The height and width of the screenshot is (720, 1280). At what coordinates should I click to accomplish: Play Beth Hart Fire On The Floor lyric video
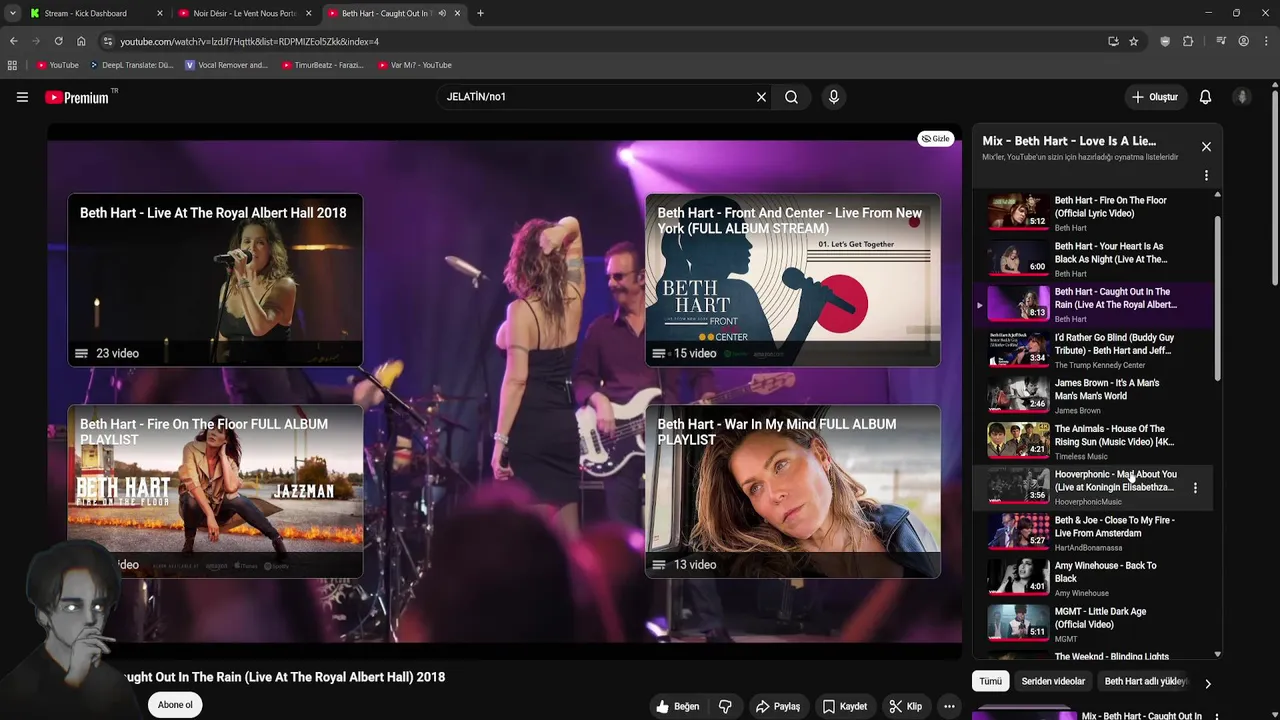pyautogui.click(x=1092, y=213)
